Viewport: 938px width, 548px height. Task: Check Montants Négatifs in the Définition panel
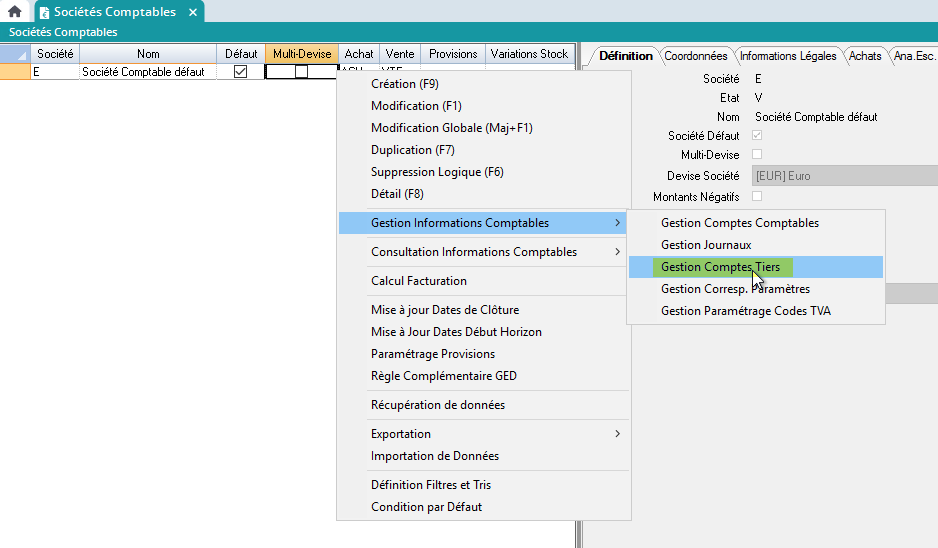coord(757,197)
